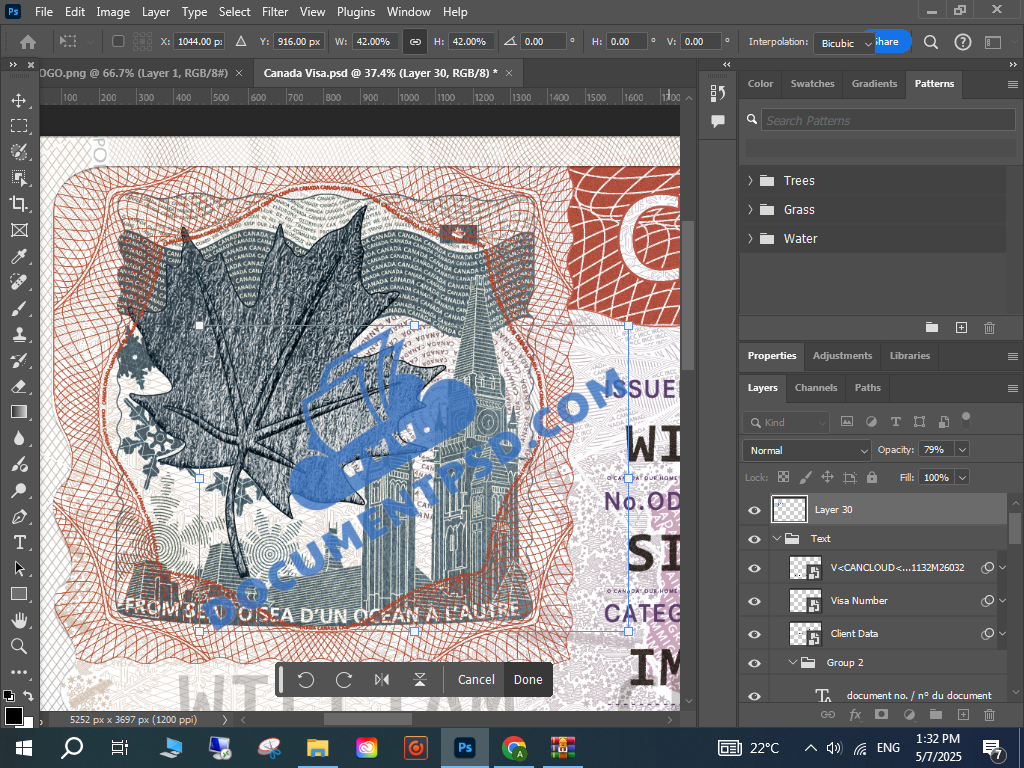Hide Layer 30 visibility eye
The width and height of the screenshot is (1024, 768).
coord(754,510)
